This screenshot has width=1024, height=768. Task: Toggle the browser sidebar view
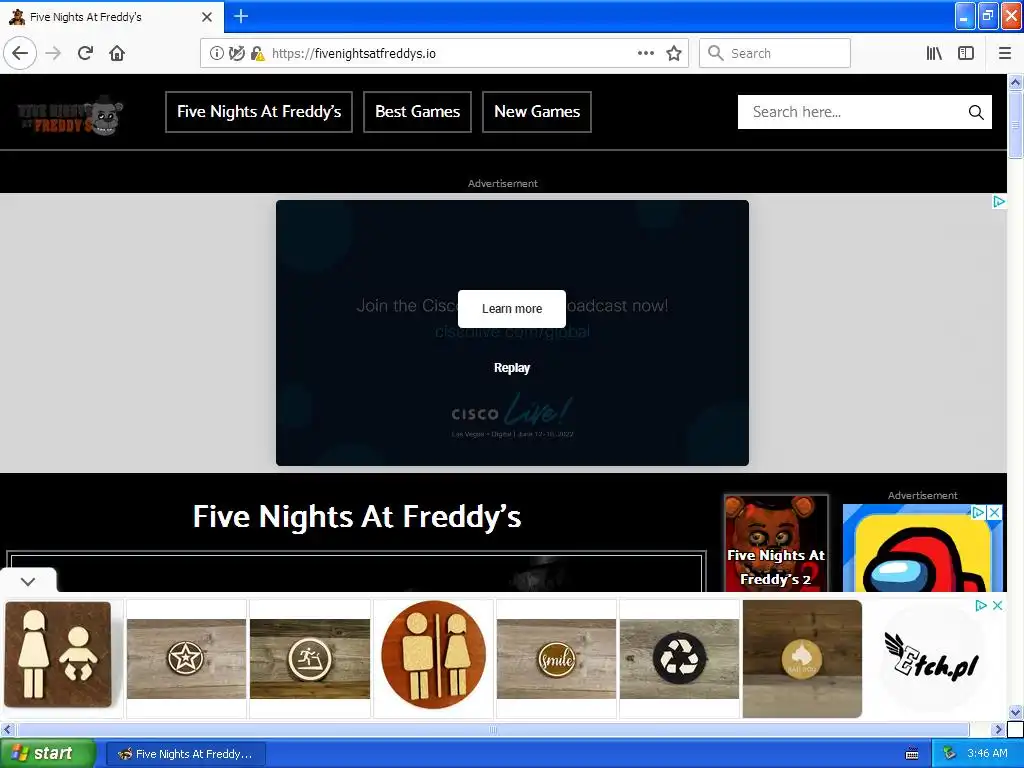pos(966,53)
